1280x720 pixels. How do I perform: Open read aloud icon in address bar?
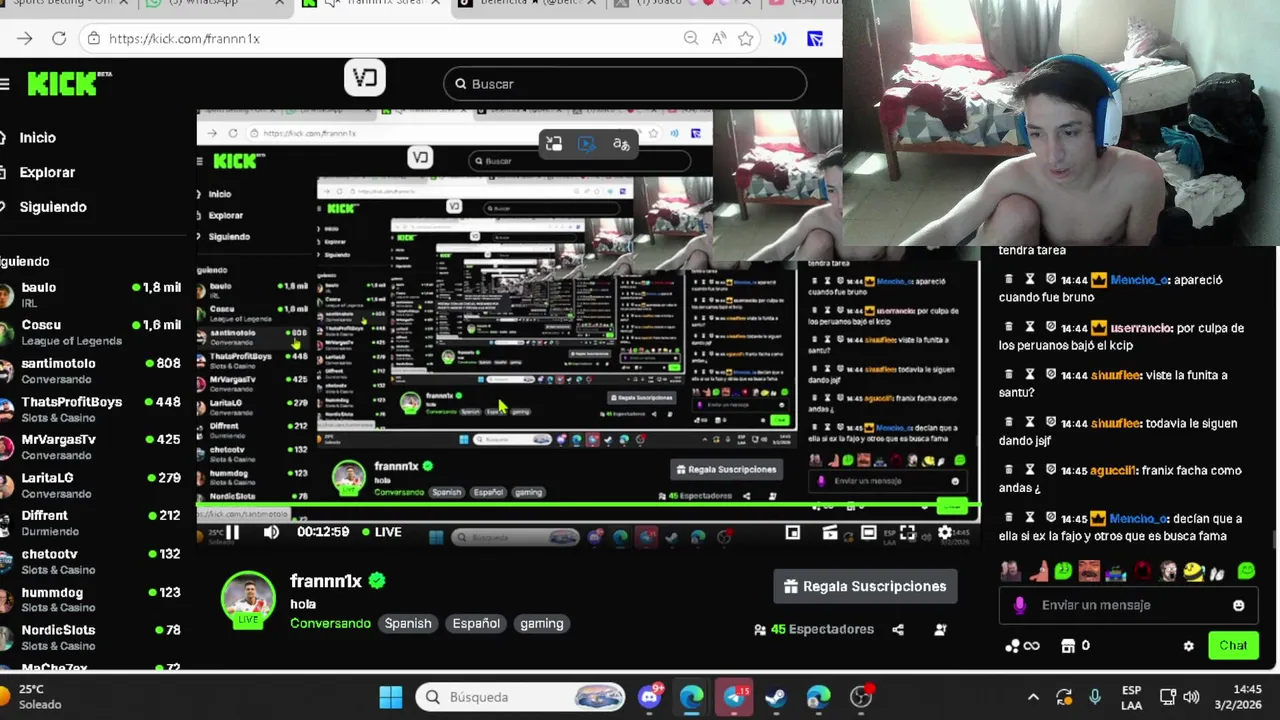[x=719, y=38]
